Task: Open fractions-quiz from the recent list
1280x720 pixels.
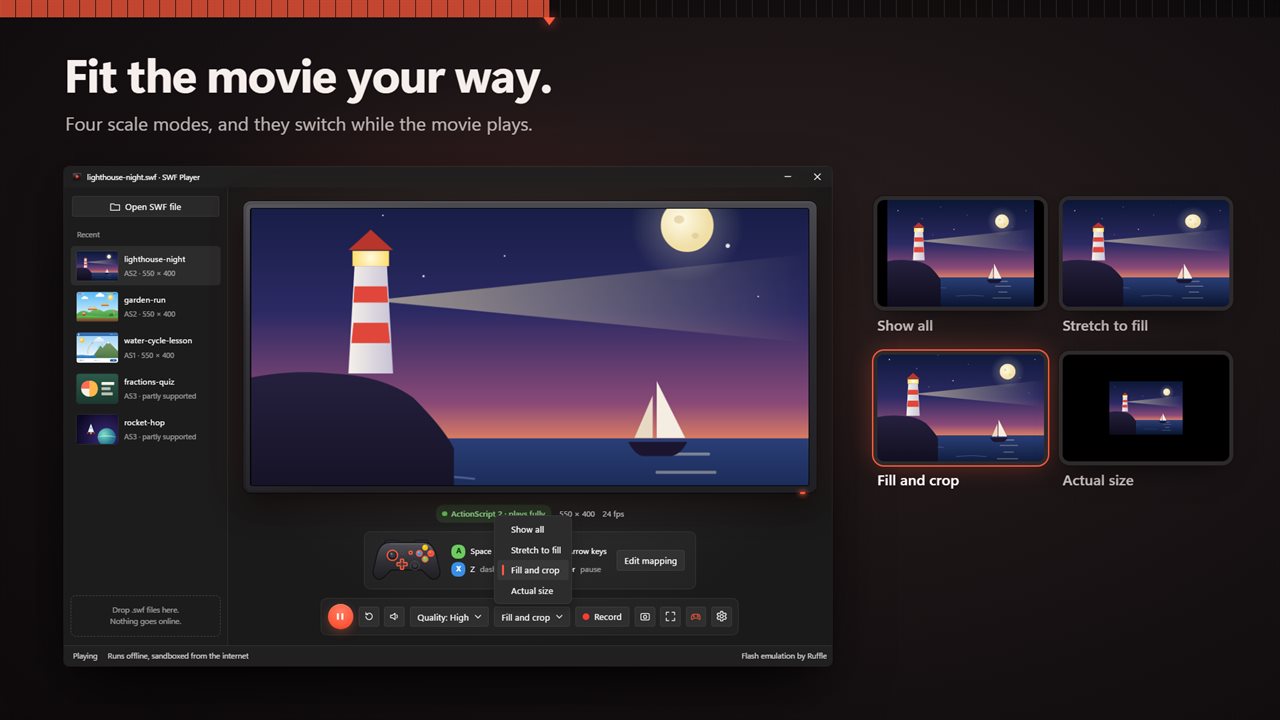Action: [146, 389]
